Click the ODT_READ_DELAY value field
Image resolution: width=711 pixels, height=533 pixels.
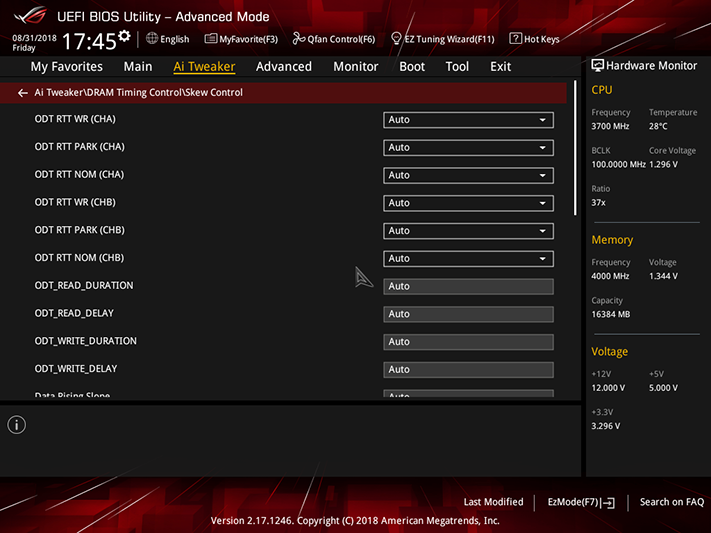click(x=468, y=314)
